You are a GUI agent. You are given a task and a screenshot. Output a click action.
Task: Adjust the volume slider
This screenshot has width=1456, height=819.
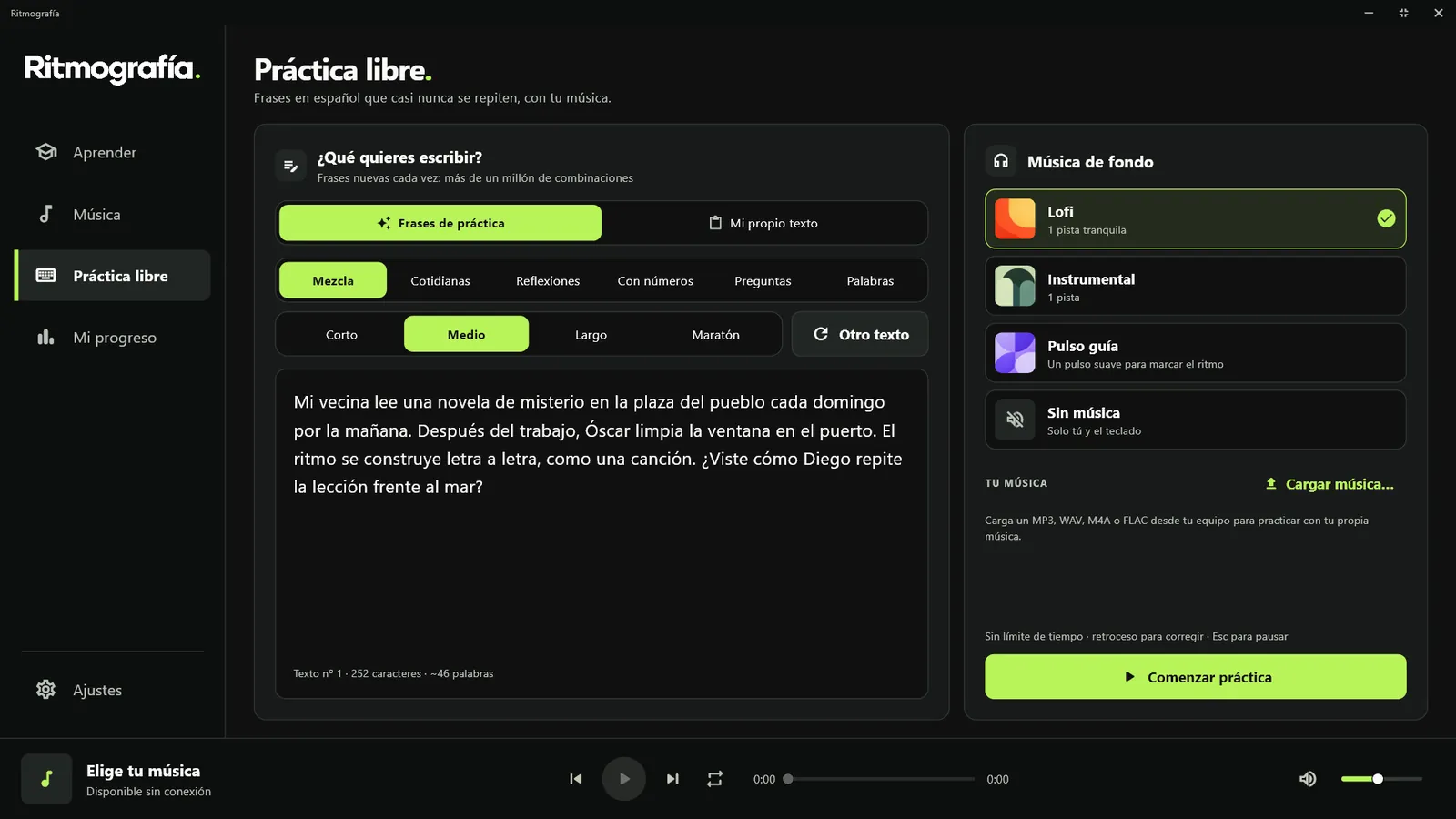click(x=1381, y=779)
